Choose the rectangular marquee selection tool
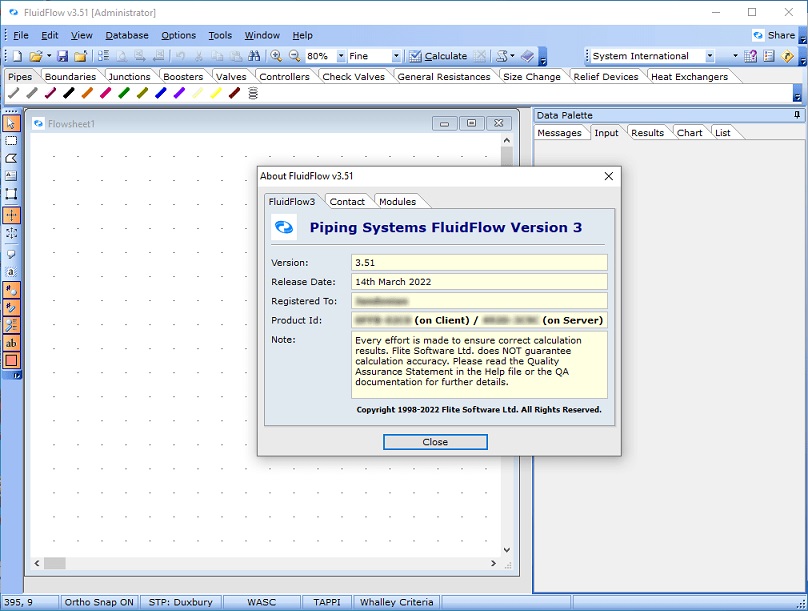The height and width of the screenshot is (611, 808). [11, 141]
